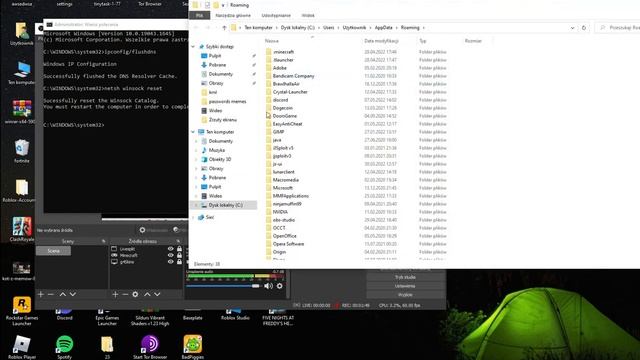Open the WinRAR installer desktop icon

21,112
